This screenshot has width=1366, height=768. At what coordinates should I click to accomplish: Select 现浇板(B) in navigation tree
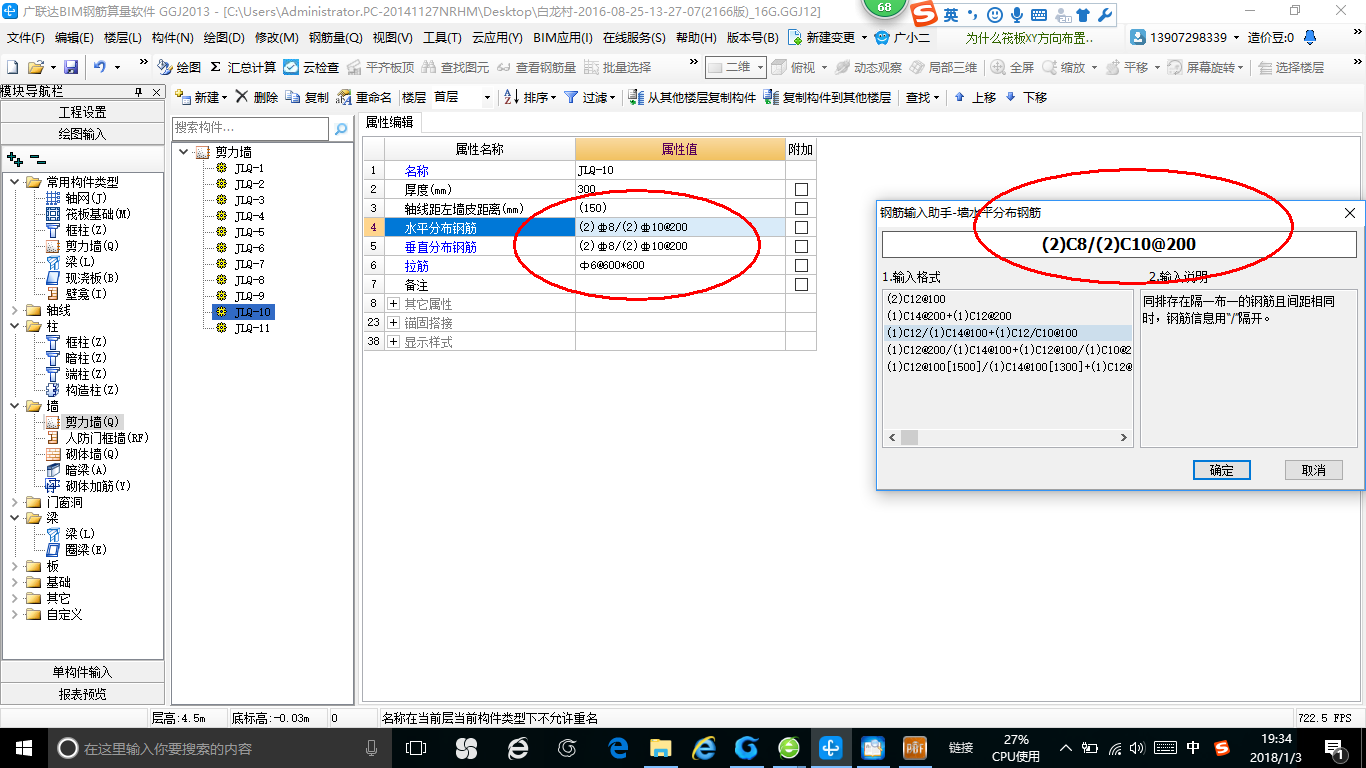pyautogui.click(x=82, y=278)
